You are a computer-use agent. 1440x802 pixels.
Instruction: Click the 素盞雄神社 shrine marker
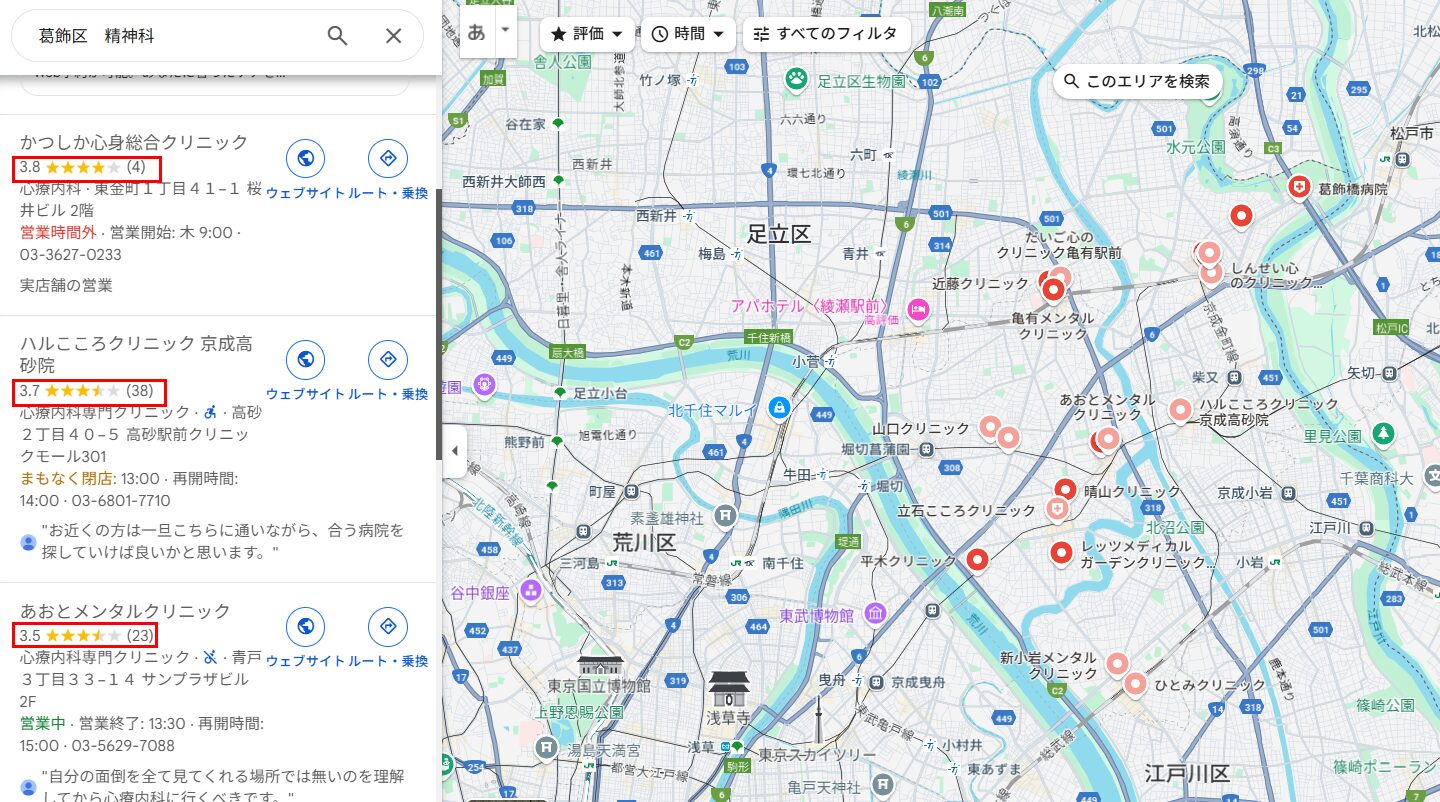[725, 516]
